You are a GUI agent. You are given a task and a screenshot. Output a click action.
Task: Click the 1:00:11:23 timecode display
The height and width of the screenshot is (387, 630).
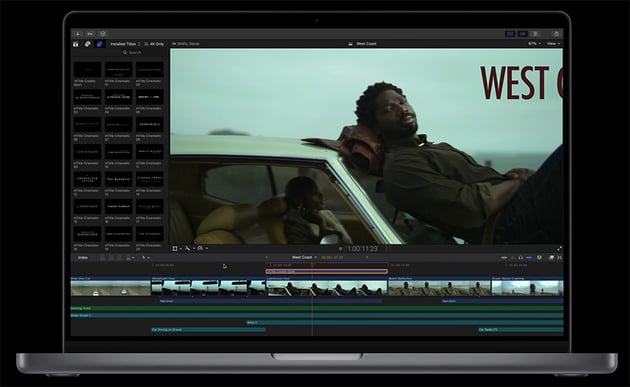pos(362,249)
